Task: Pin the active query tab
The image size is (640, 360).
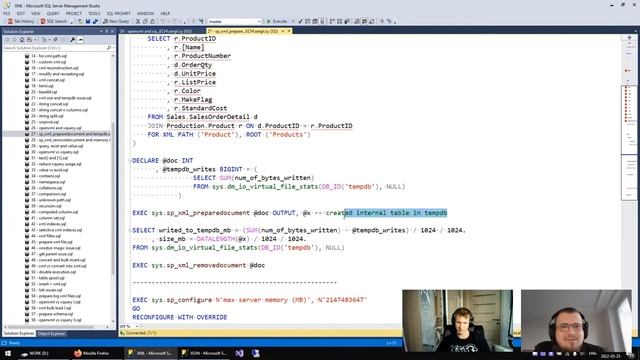Action: 283,31
